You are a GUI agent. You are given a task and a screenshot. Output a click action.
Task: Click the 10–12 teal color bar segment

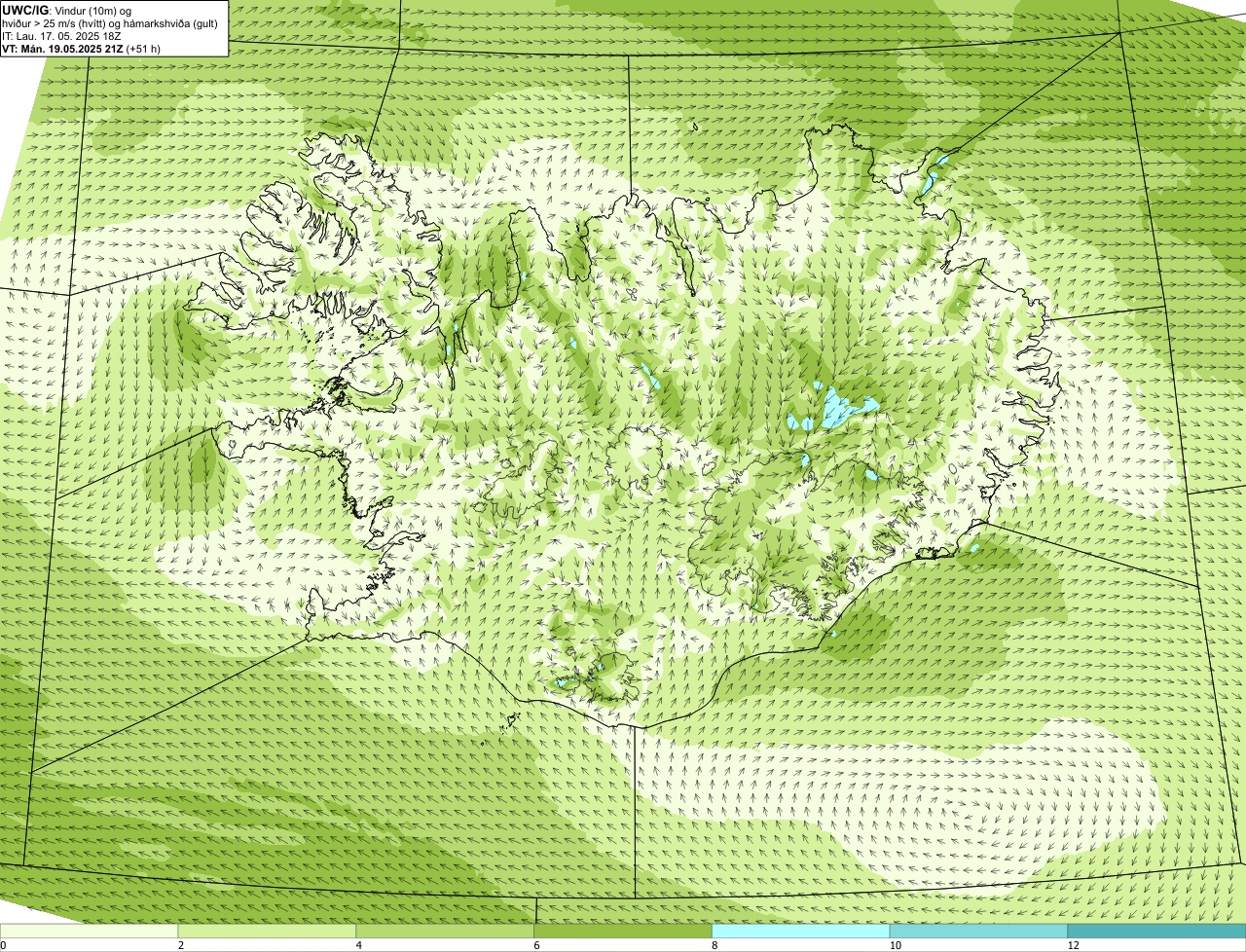click(x=978, y=931)
